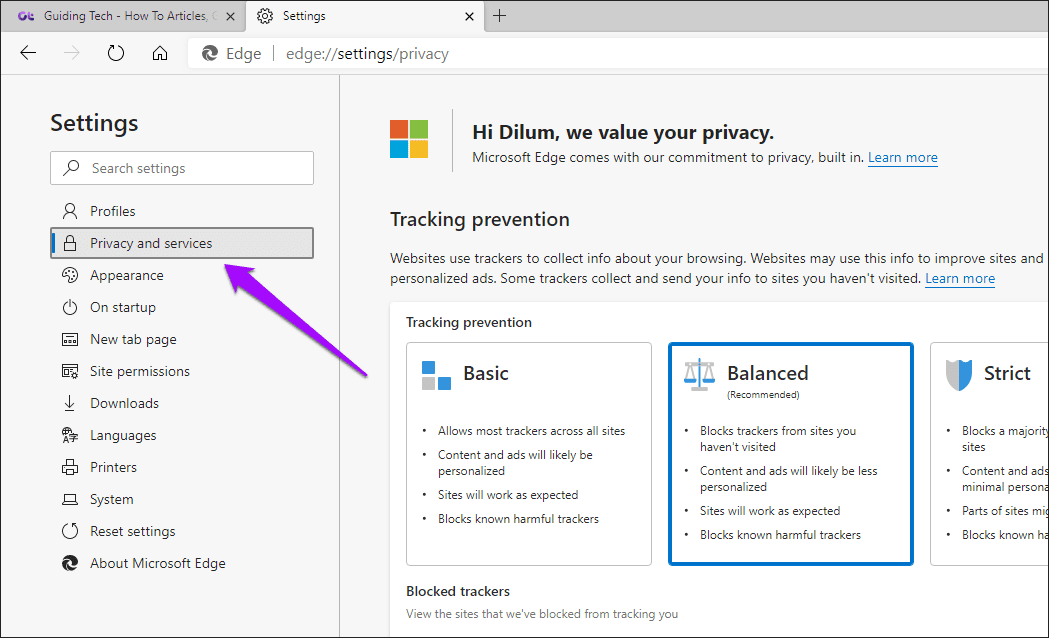Select the Basic tracking prevention card
1049x638 pixels.
[529, 454]
